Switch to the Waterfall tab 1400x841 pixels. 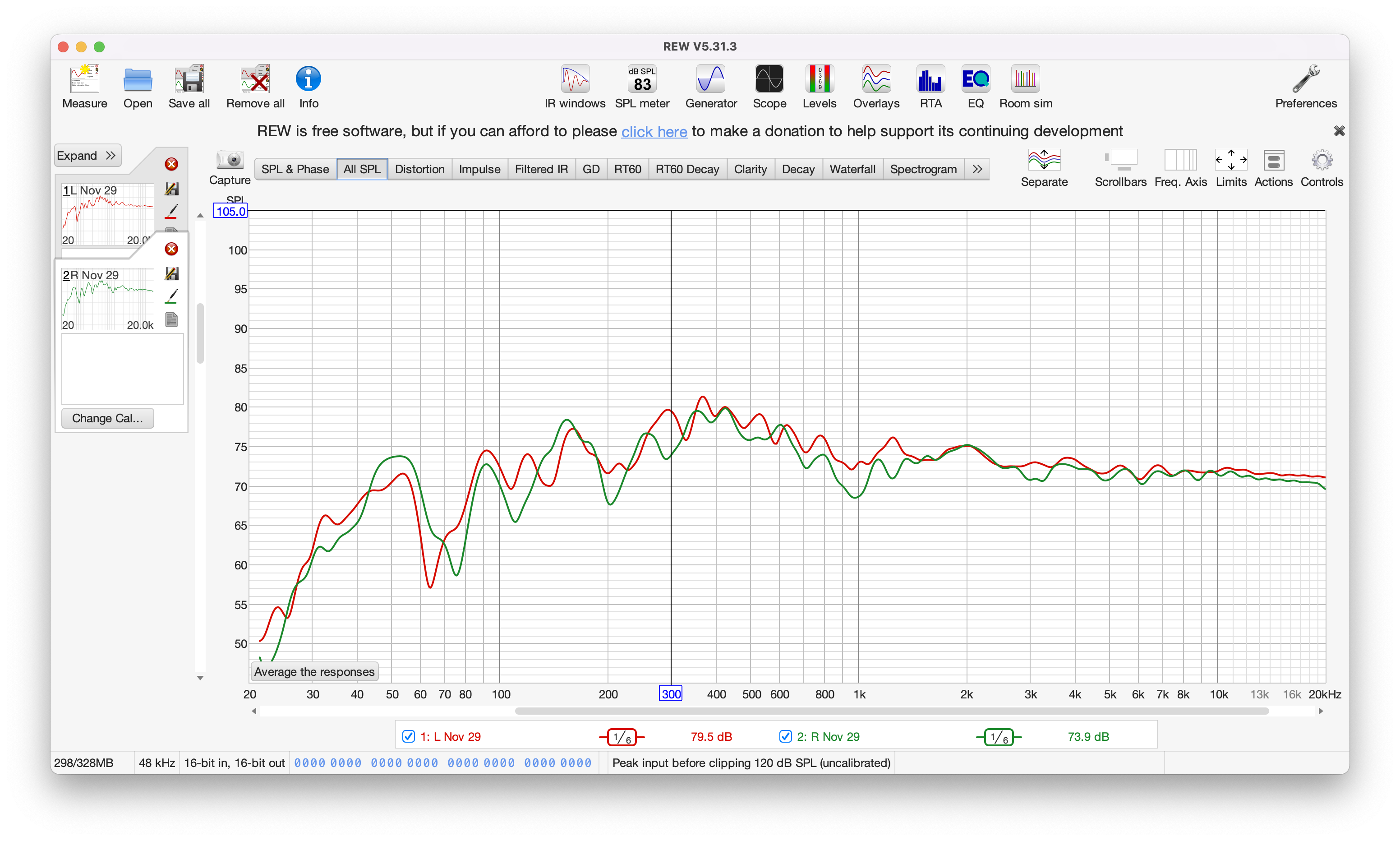852,169
